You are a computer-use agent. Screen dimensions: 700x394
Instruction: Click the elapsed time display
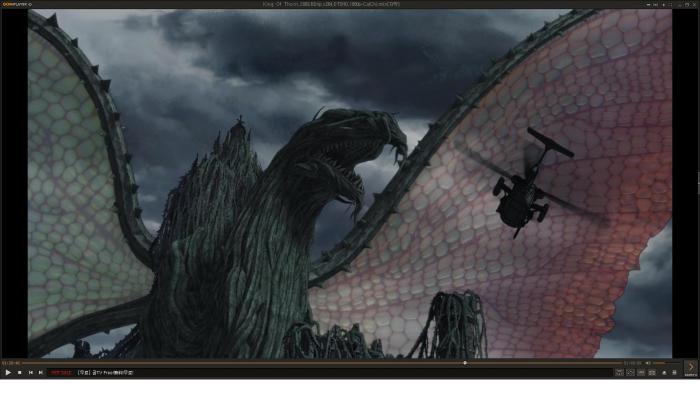[x=11, y=363]
